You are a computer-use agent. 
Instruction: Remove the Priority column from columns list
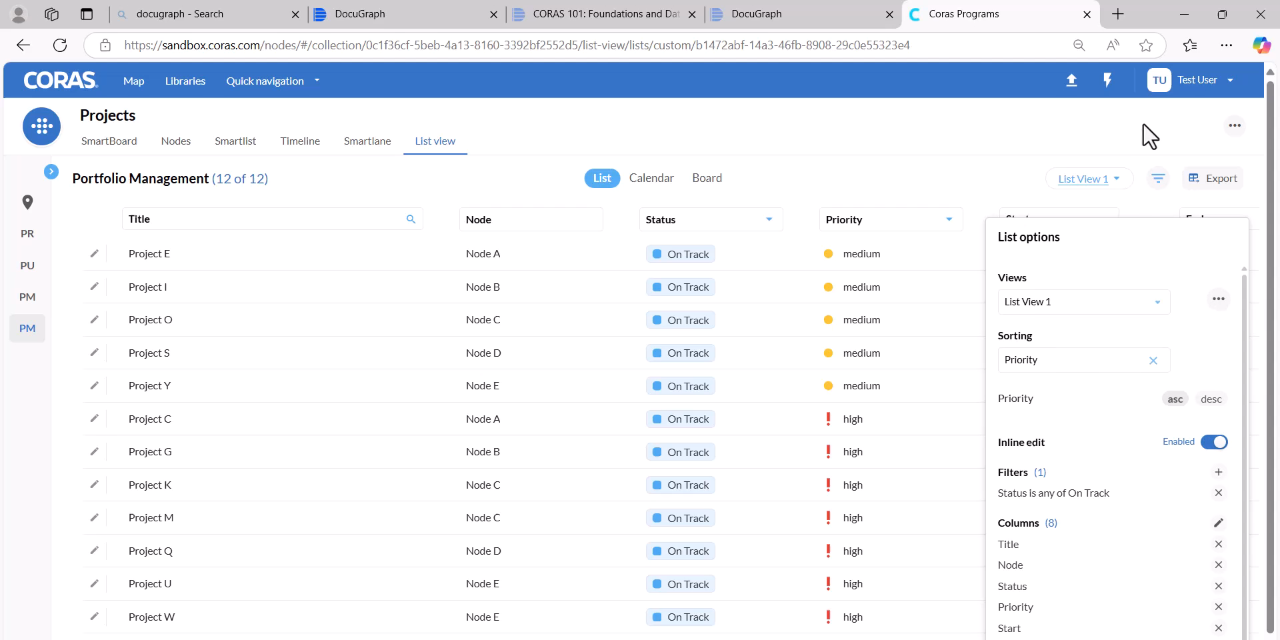(1218, 607)
